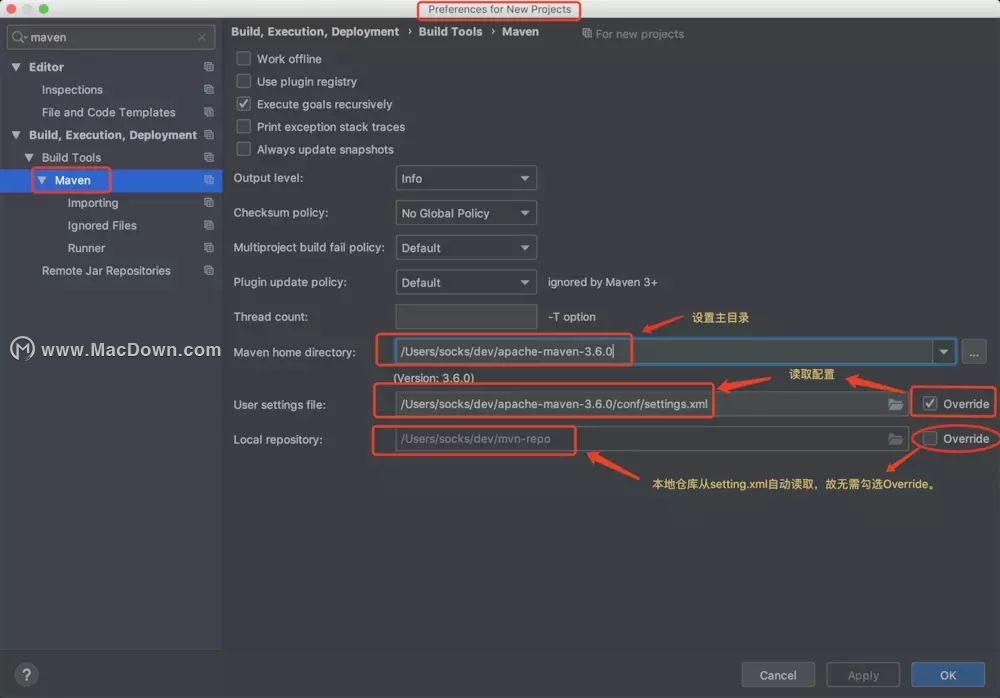Image resolution: width=1000 pixels, height=698 pixels.
Task: Click the '-T option' hint text
Action: point(571,316)
